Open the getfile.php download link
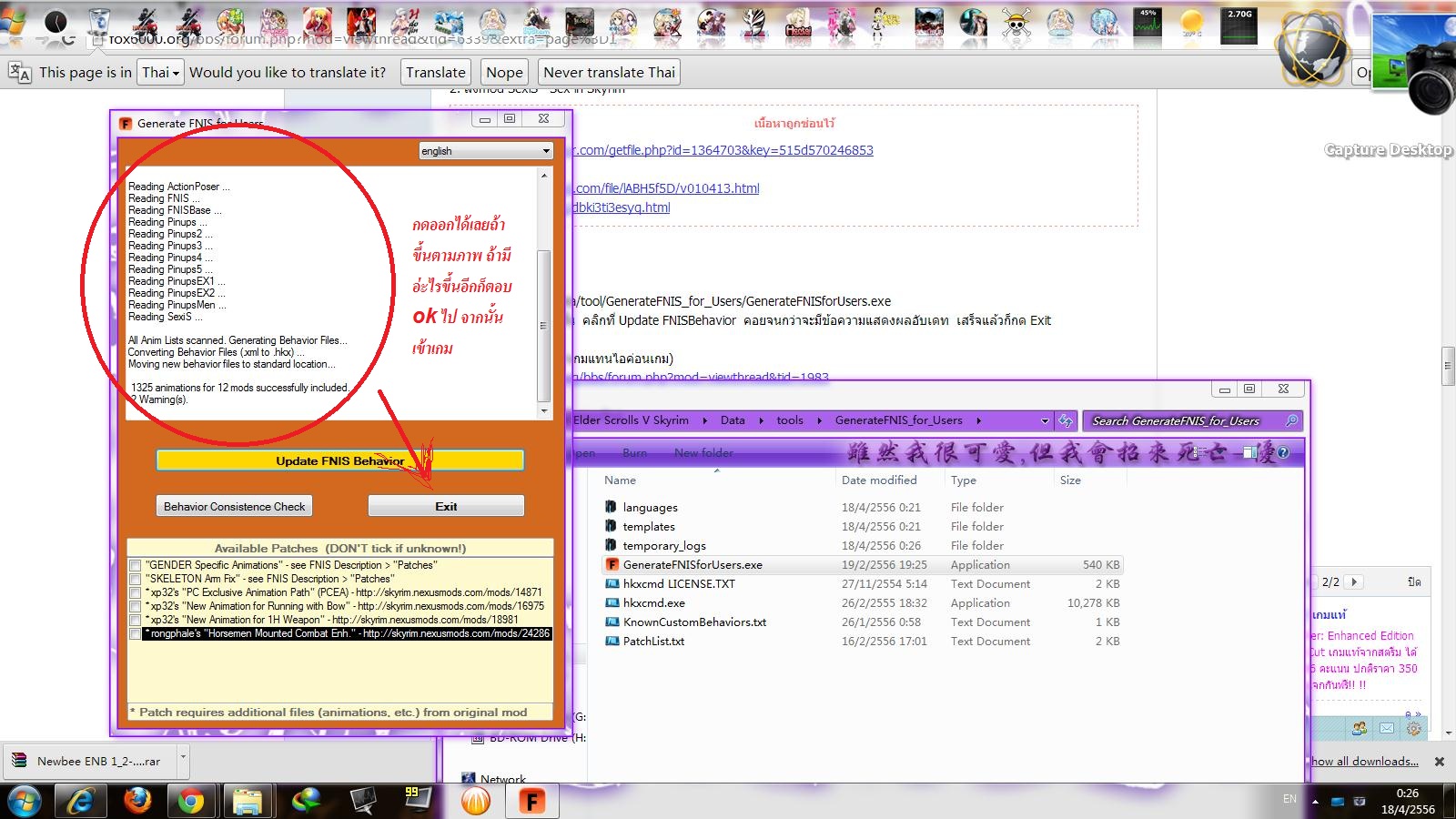Viewport: 1456px width, 819px height. pos(723,150)
